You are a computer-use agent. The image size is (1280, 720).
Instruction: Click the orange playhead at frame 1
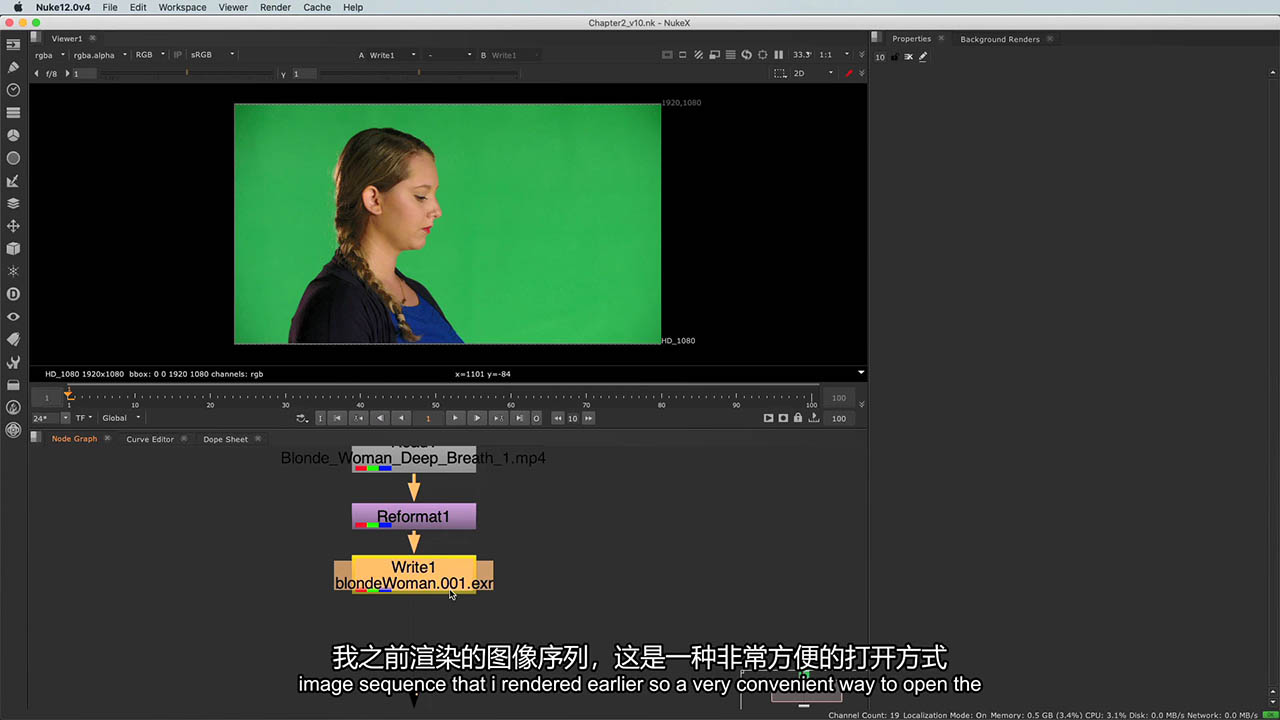[68, 393]
